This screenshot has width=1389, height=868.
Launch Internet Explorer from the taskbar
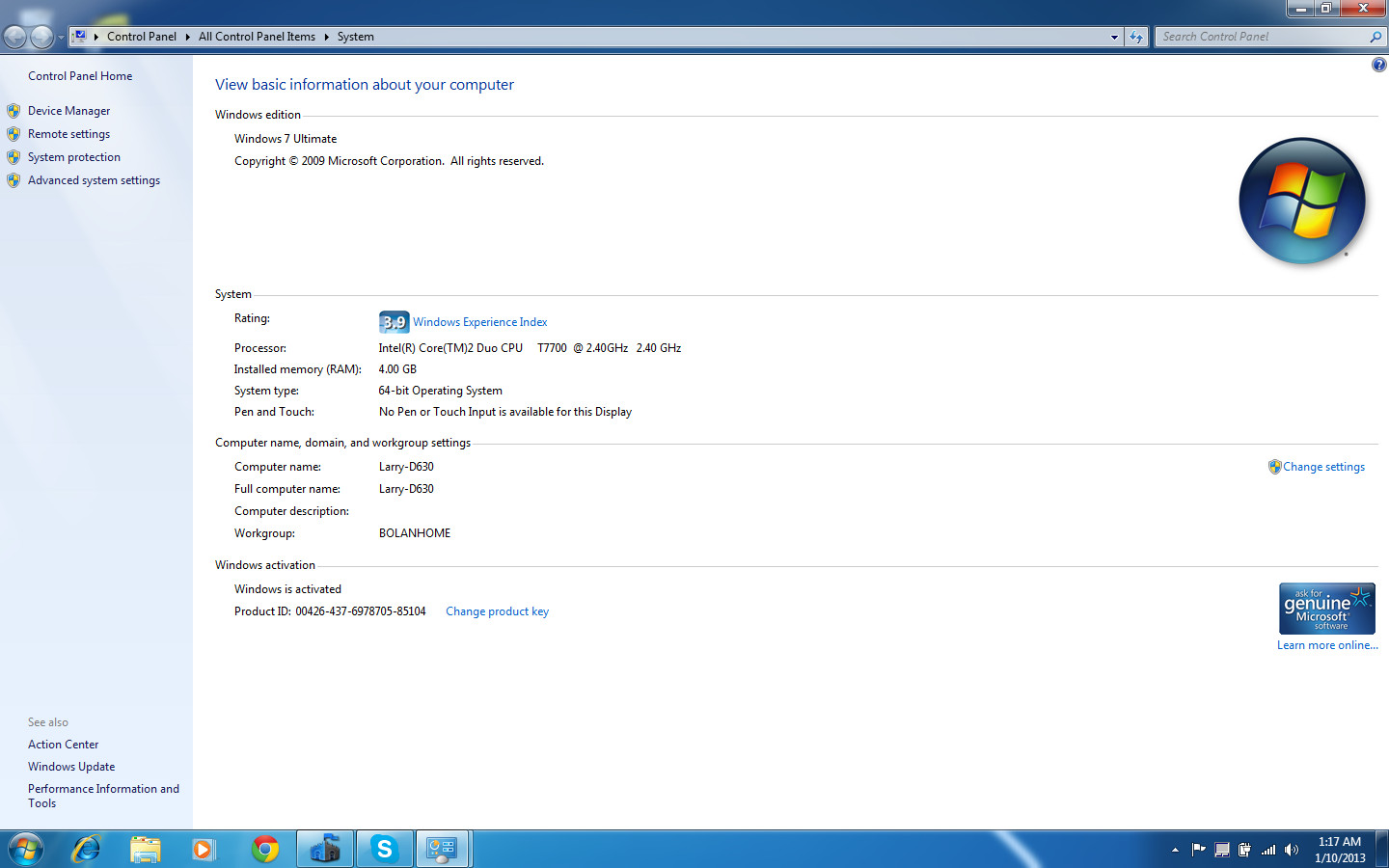(86, 849)
